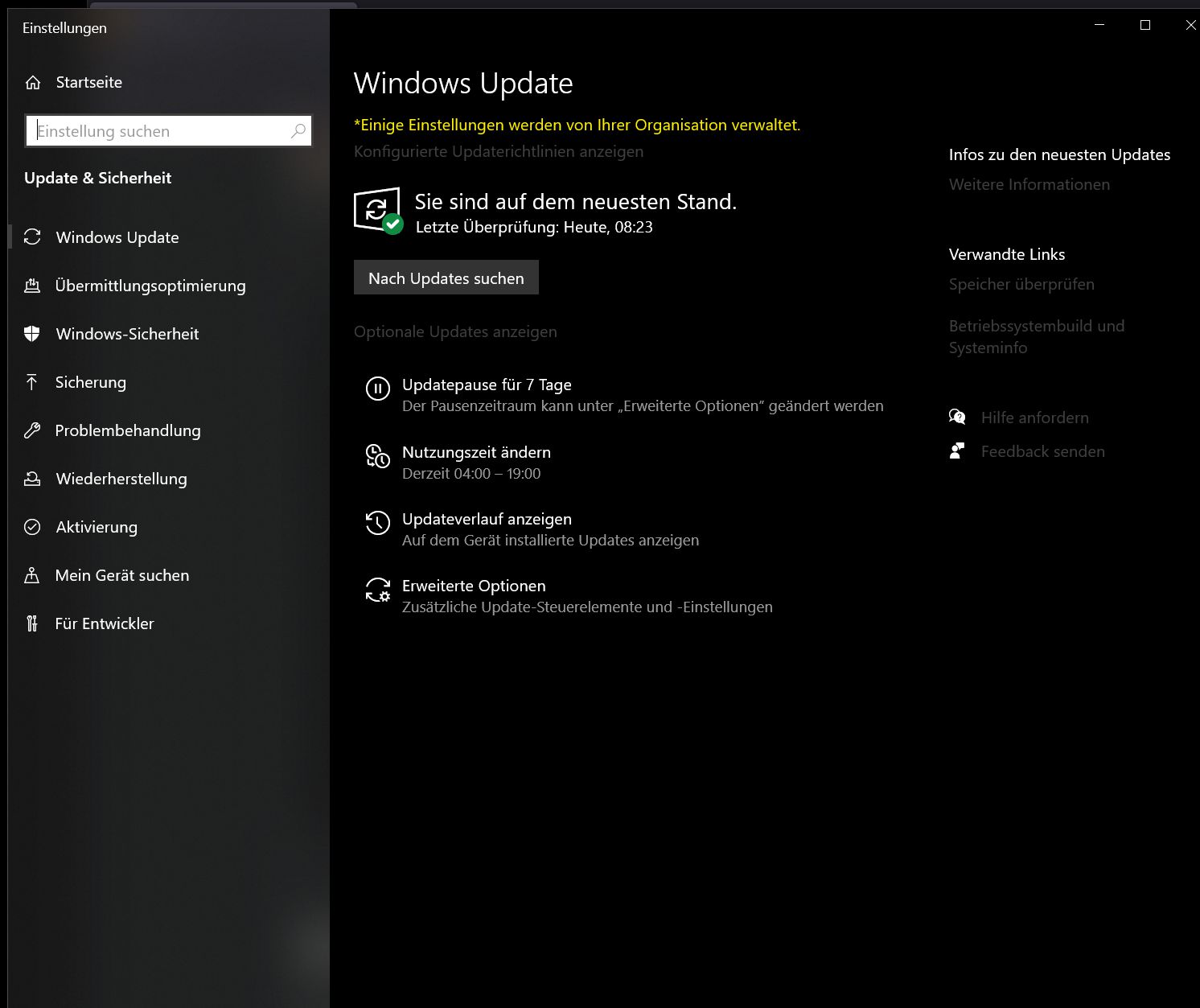Click the history icon beside Updateverlauf anzeigen
Viewport: 1200px width, 1008px height.
(378, 522)
